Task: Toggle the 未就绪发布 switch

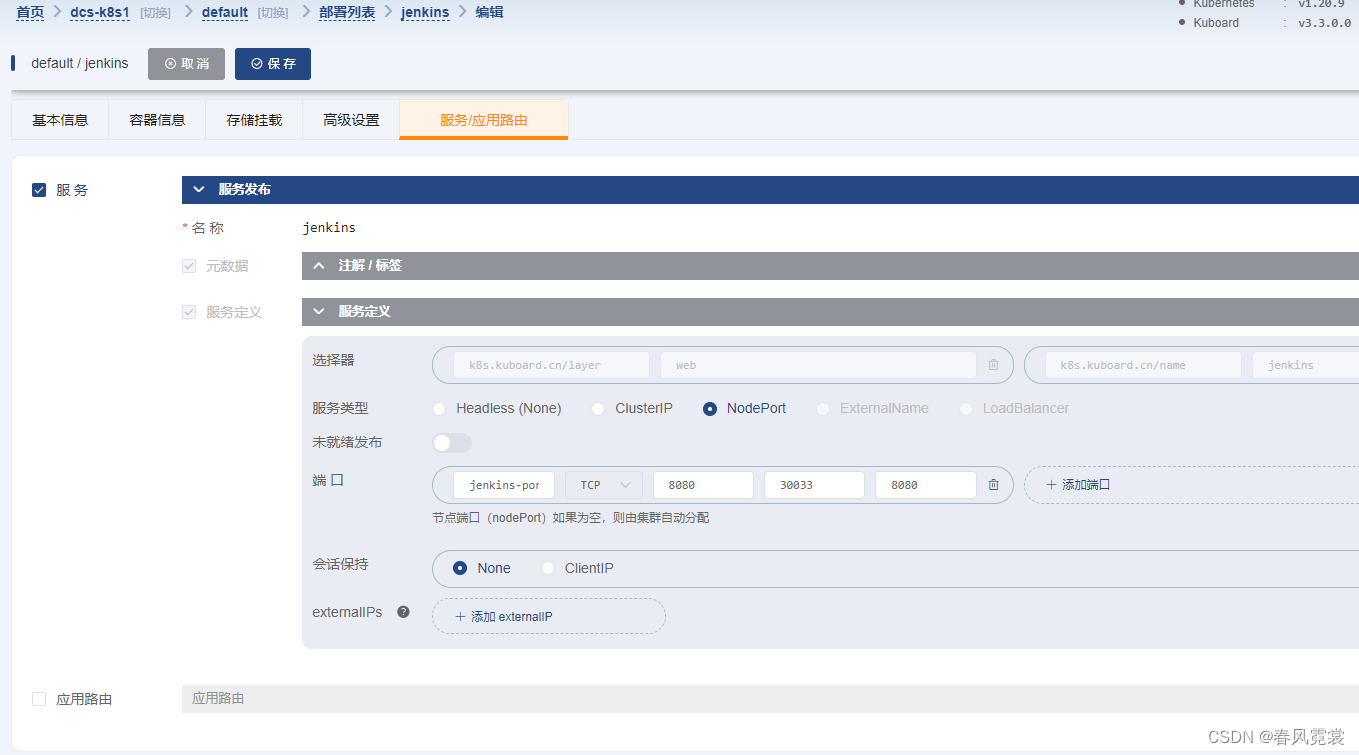Action: coord(452,442)
